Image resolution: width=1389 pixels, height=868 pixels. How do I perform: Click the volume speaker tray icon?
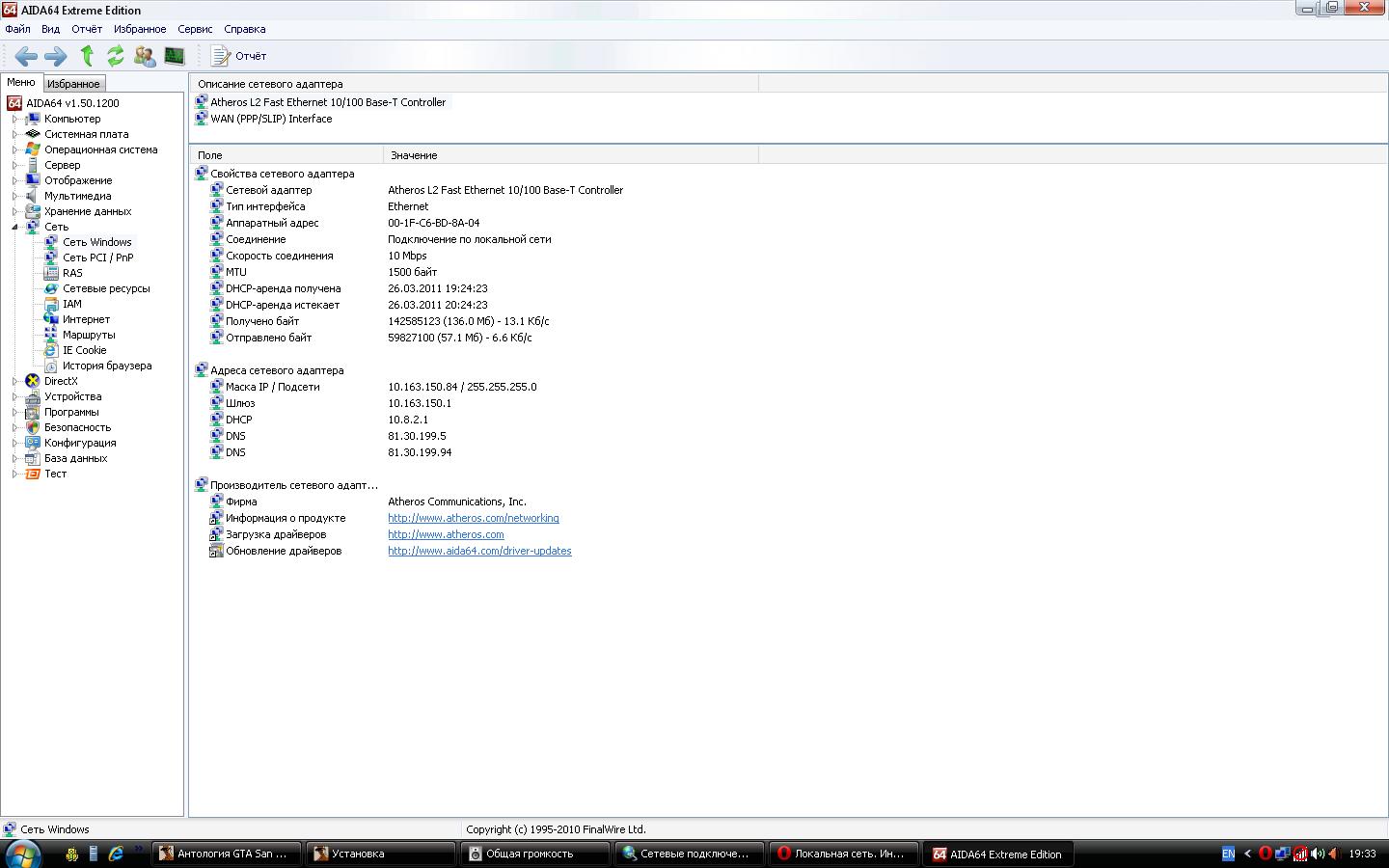(x=1318, y=854)
